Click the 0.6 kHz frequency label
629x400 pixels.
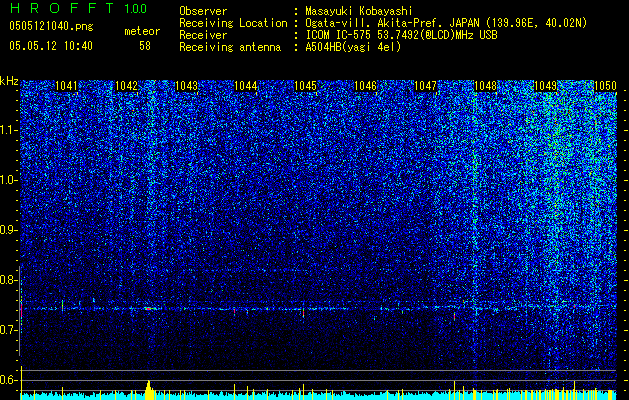click(9, 380)
